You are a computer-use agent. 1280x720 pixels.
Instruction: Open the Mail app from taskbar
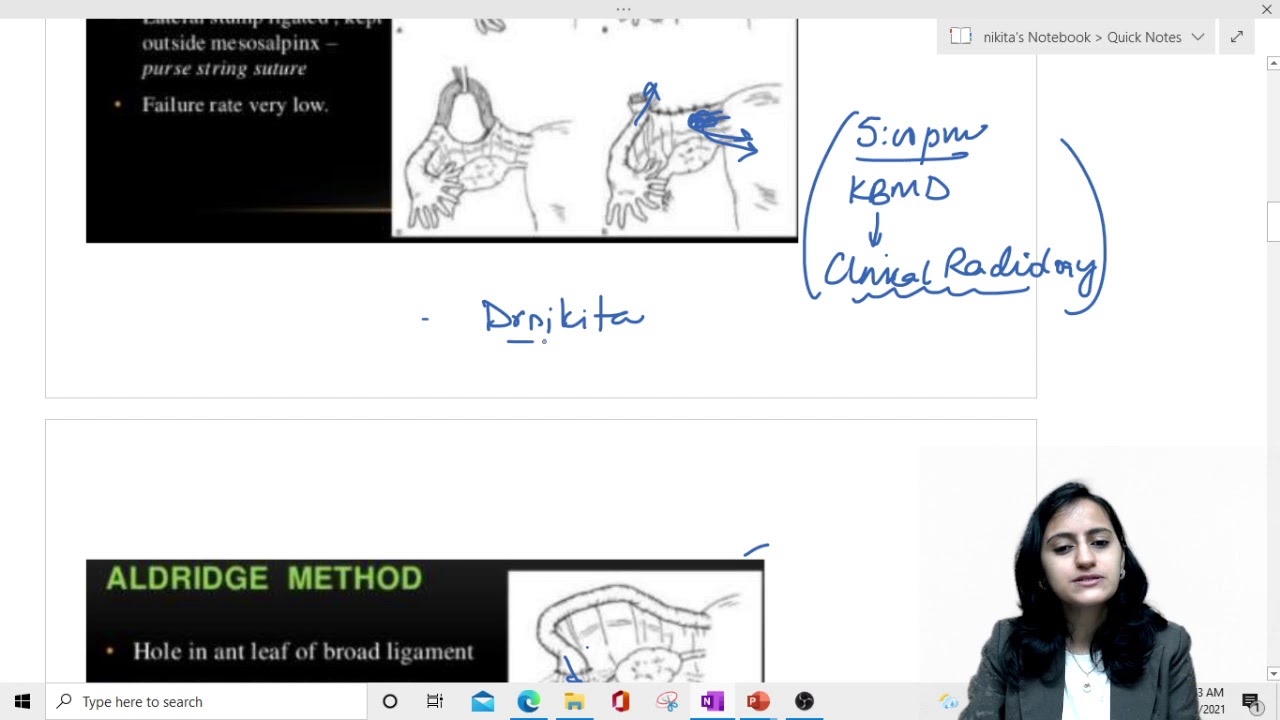pyautogui.click(x=482, y=701)
